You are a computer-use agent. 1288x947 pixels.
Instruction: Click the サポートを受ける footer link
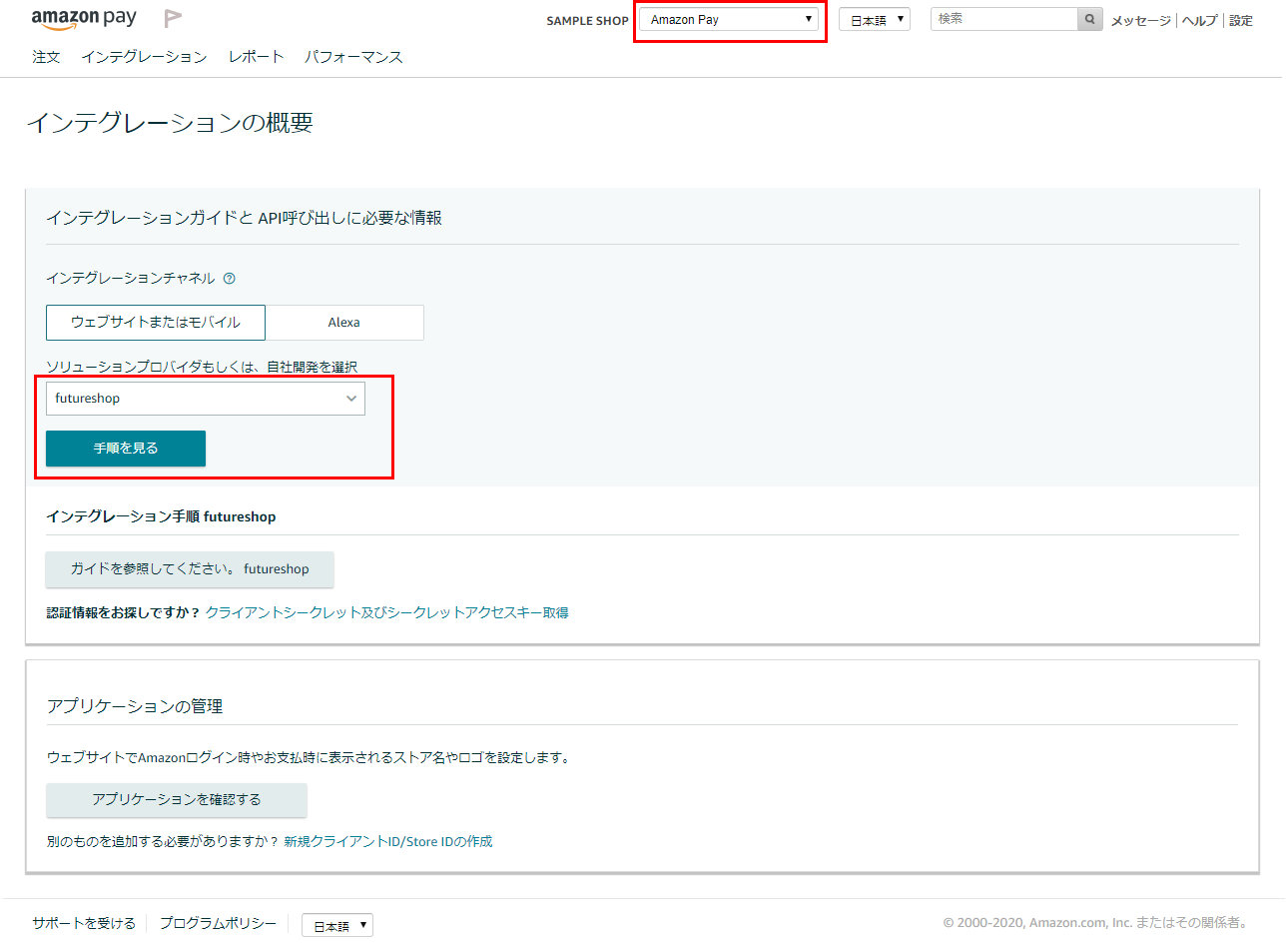(84, 923)
